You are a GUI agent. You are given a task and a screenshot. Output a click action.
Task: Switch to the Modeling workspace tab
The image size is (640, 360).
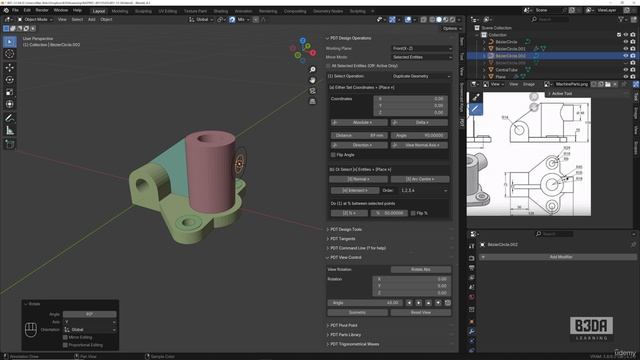[120, 11]
